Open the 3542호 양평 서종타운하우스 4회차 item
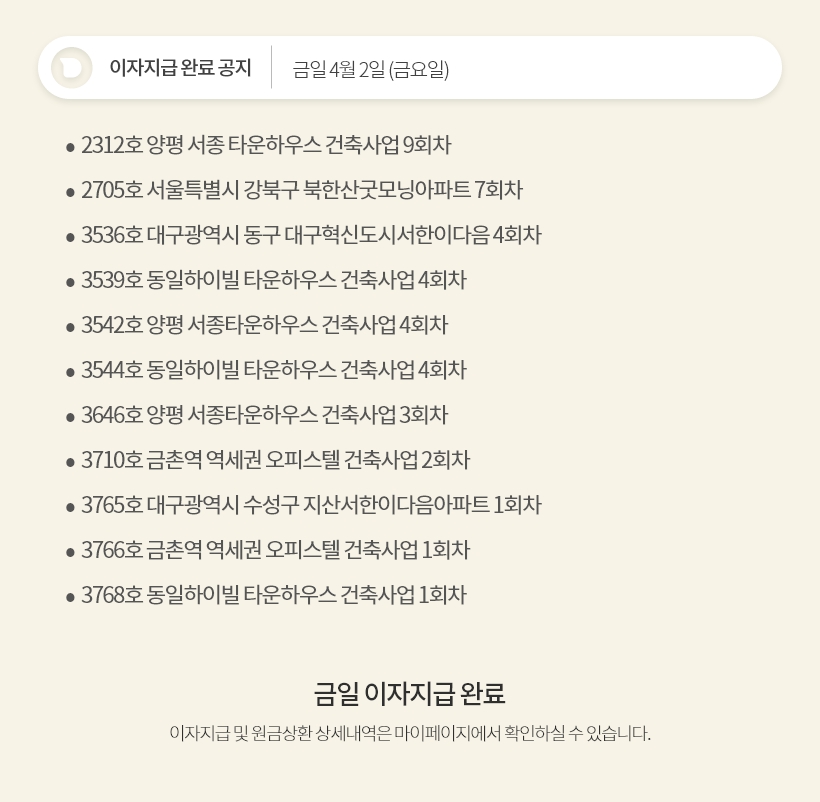820x802 pixels. click(x=264, y=326)
